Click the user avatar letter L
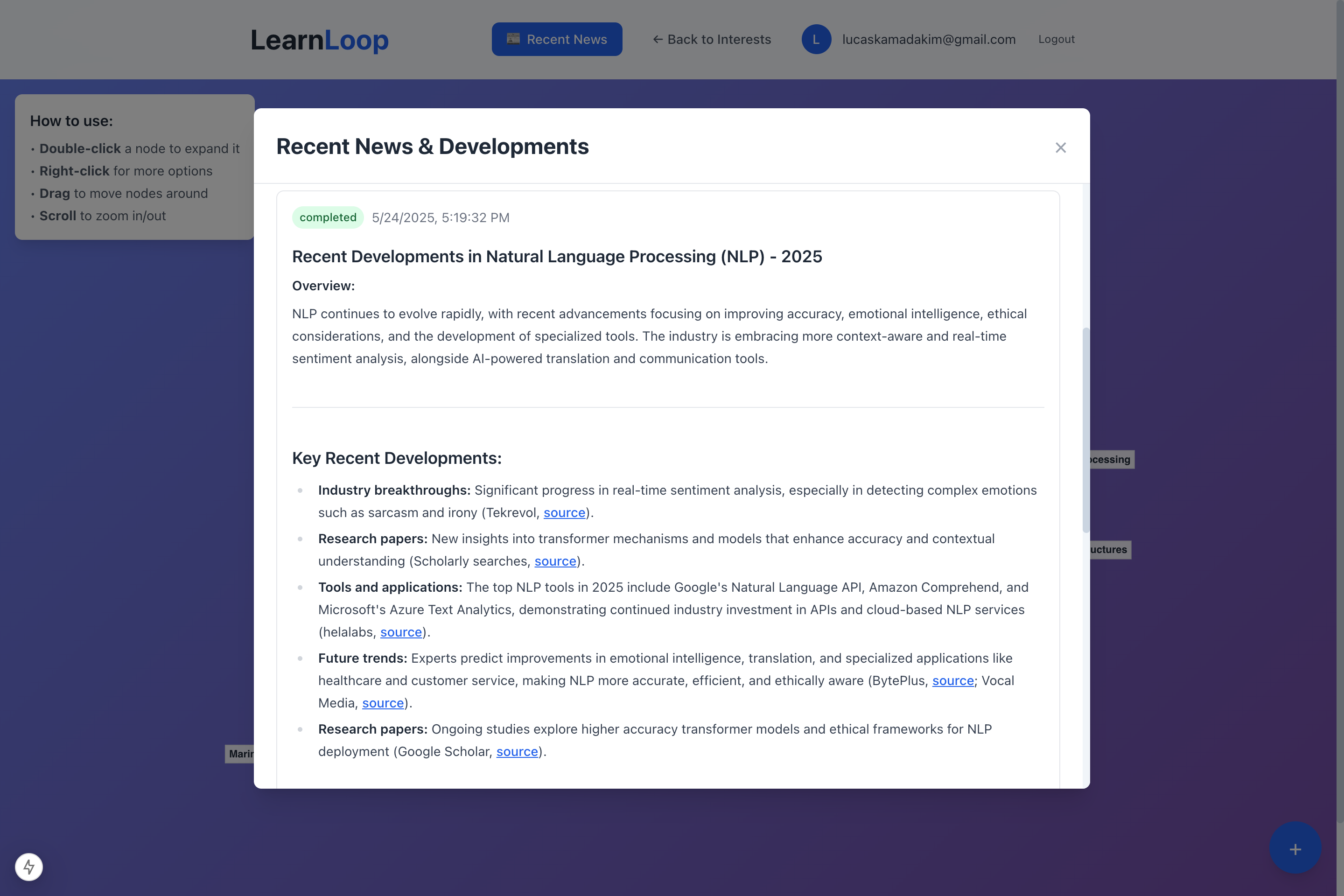The width and height of the screenshot is (1344, 896). (x=816, y=39)
